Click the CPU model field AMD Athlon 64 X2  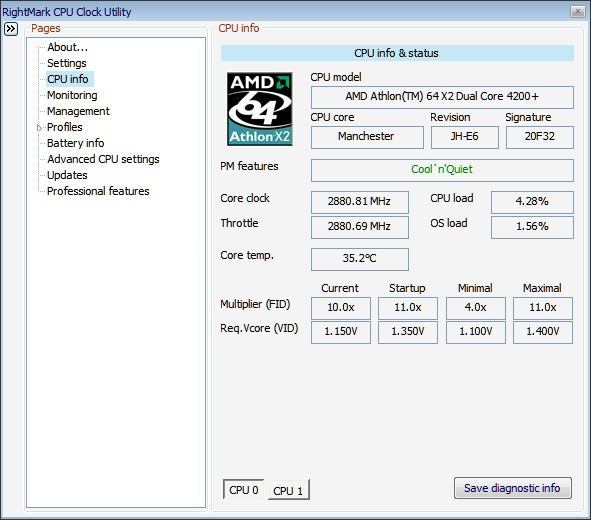coord(442,97)
